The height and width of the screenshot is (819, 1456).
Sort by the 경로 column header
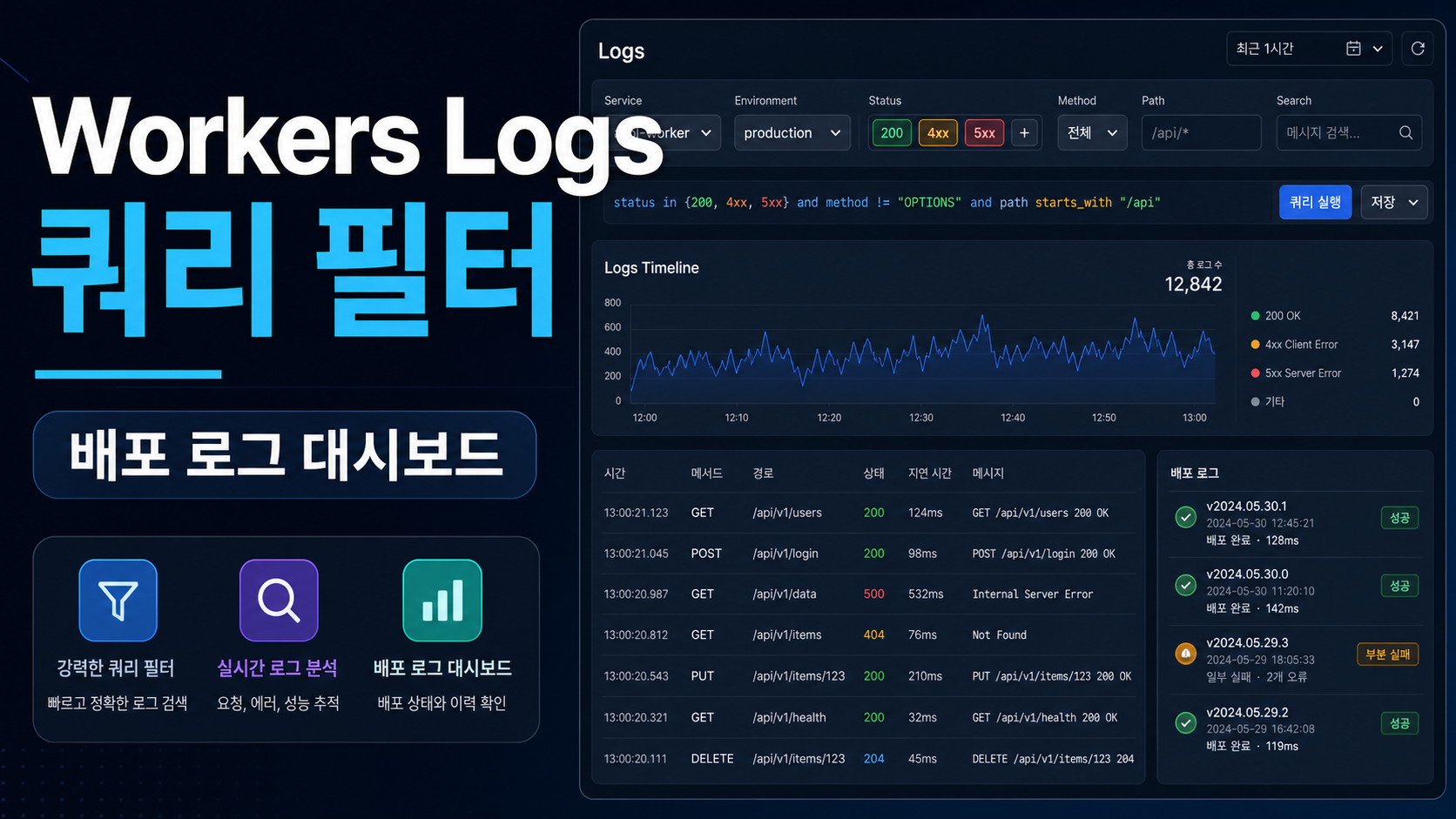tap(763, 473)
